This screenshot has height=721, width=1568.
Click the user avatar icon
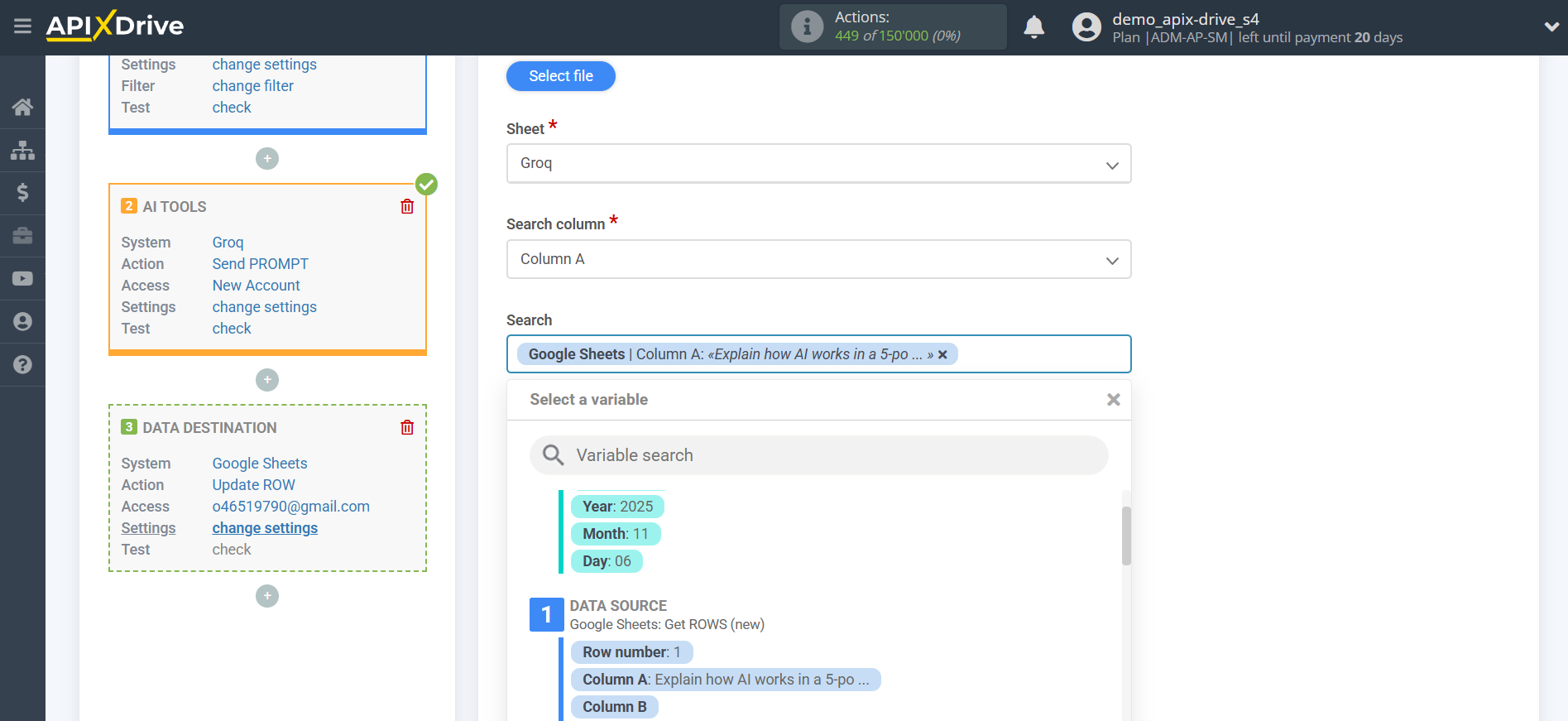coord(1086,27)
